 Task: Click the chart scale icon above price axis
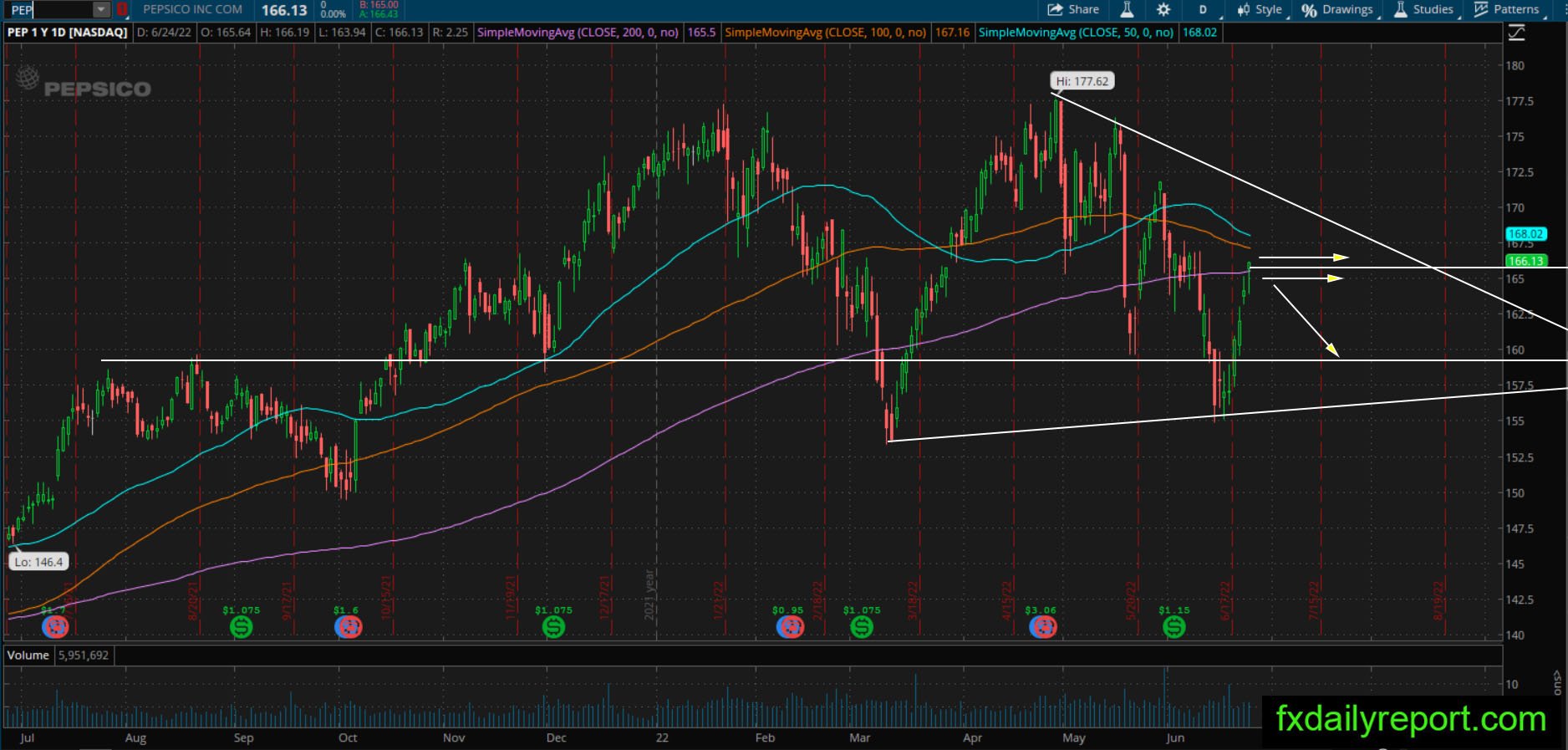[1516, 33]
